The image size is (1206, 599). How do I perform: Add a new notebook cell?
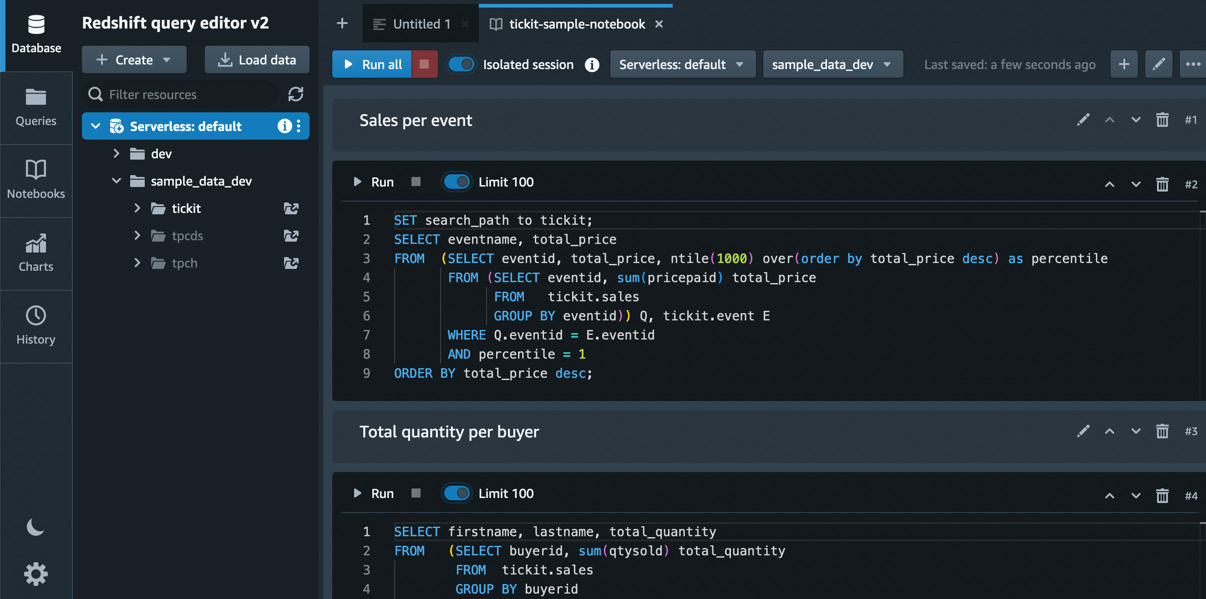[x=1124, y=64]
